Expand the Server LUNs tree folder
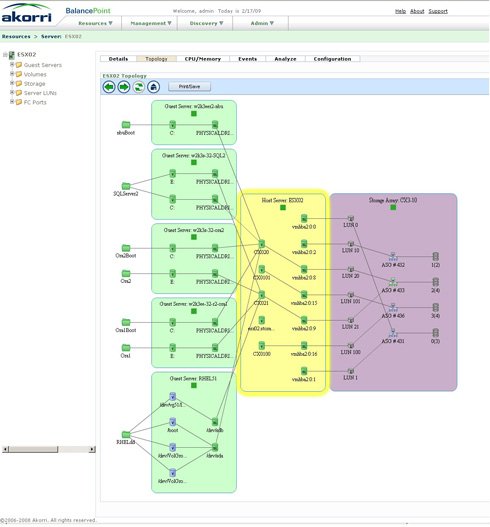 12,92
